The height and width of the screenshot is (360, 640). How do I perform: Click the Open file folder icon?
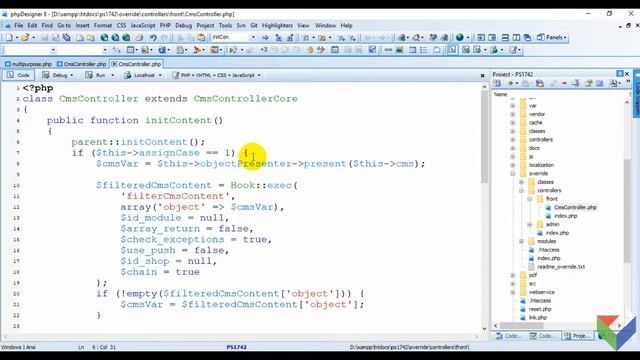pos(25,38)
